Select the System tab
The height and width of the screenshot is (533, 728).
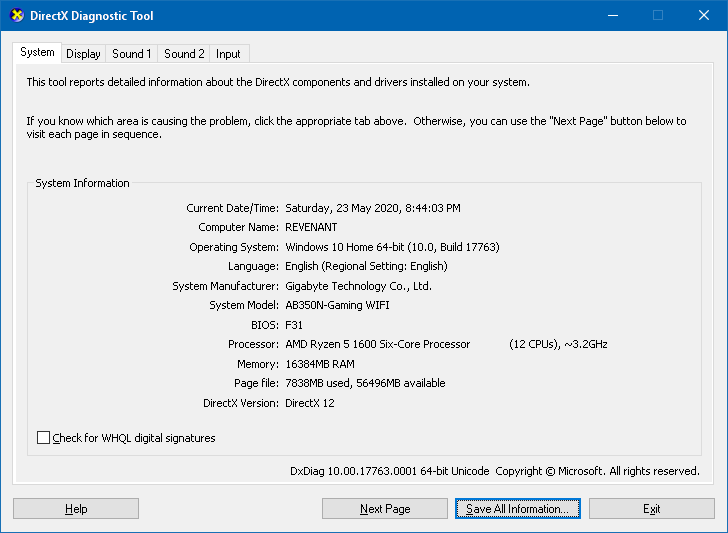point(37,52)
